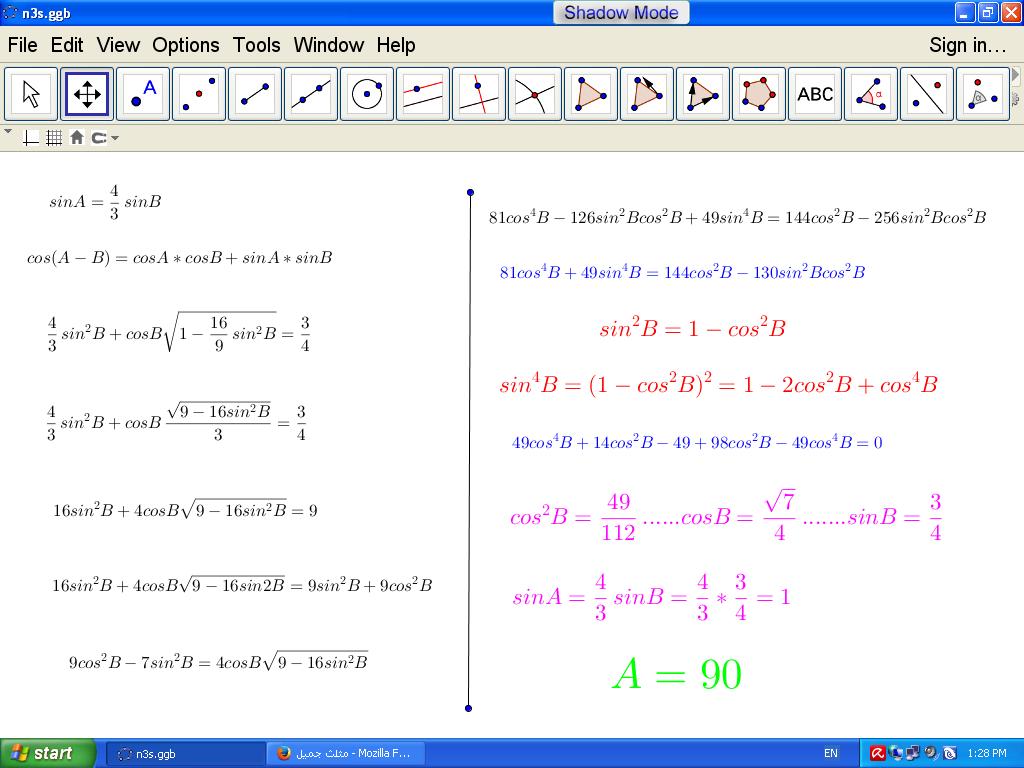Open the Help menu
The image size is (1024, 768).
pyautogui.click(x=396, y=45)
